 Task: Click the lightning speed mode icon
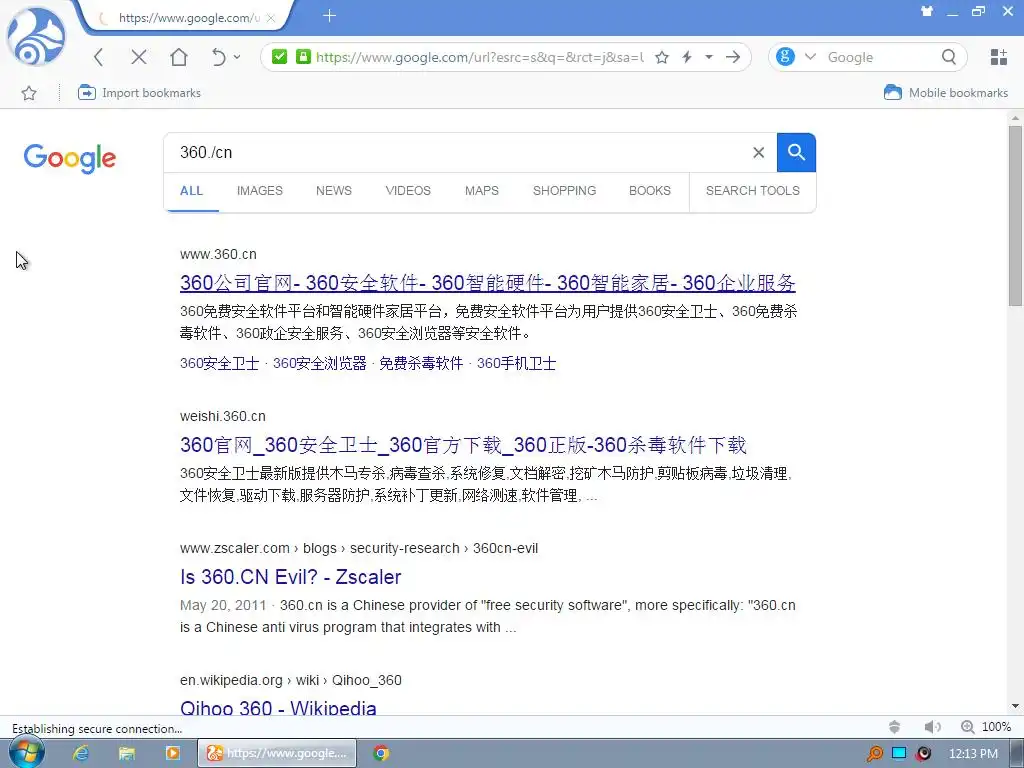tap(686, 57)
